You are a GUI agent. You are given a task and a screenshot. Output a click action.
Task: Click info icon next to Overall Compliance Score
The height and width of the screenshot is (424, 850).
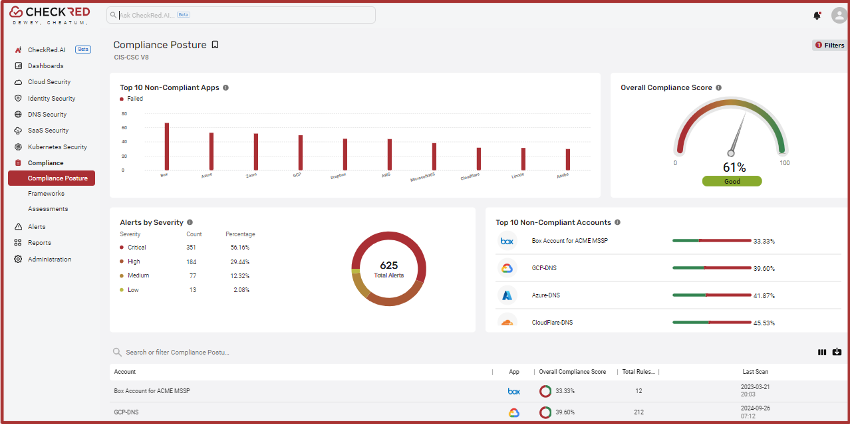719,88
